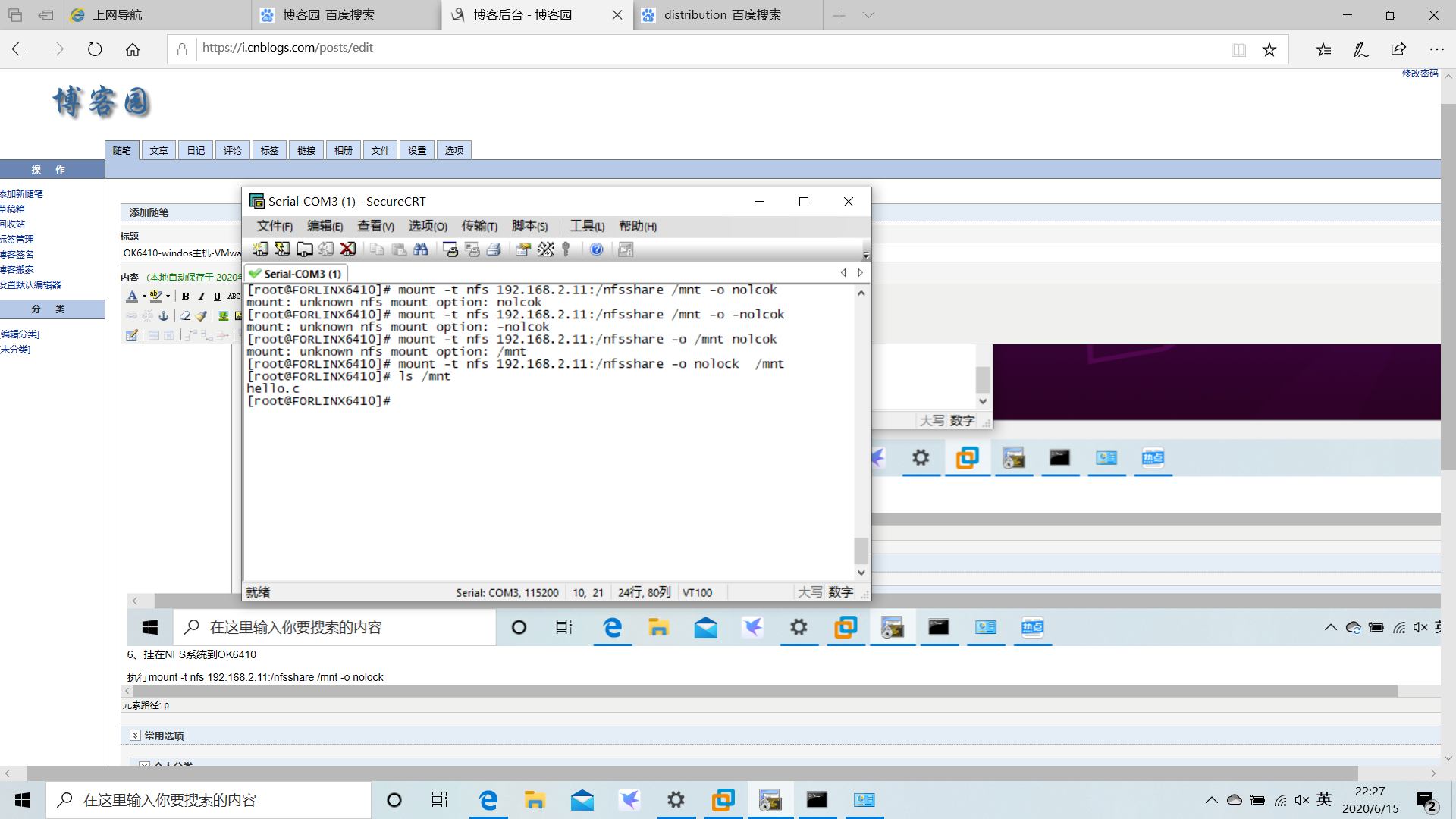Toggle bold formatting in the blog editor
The width and height of the screenshot is (1456, 819).
tap(185, 297)
